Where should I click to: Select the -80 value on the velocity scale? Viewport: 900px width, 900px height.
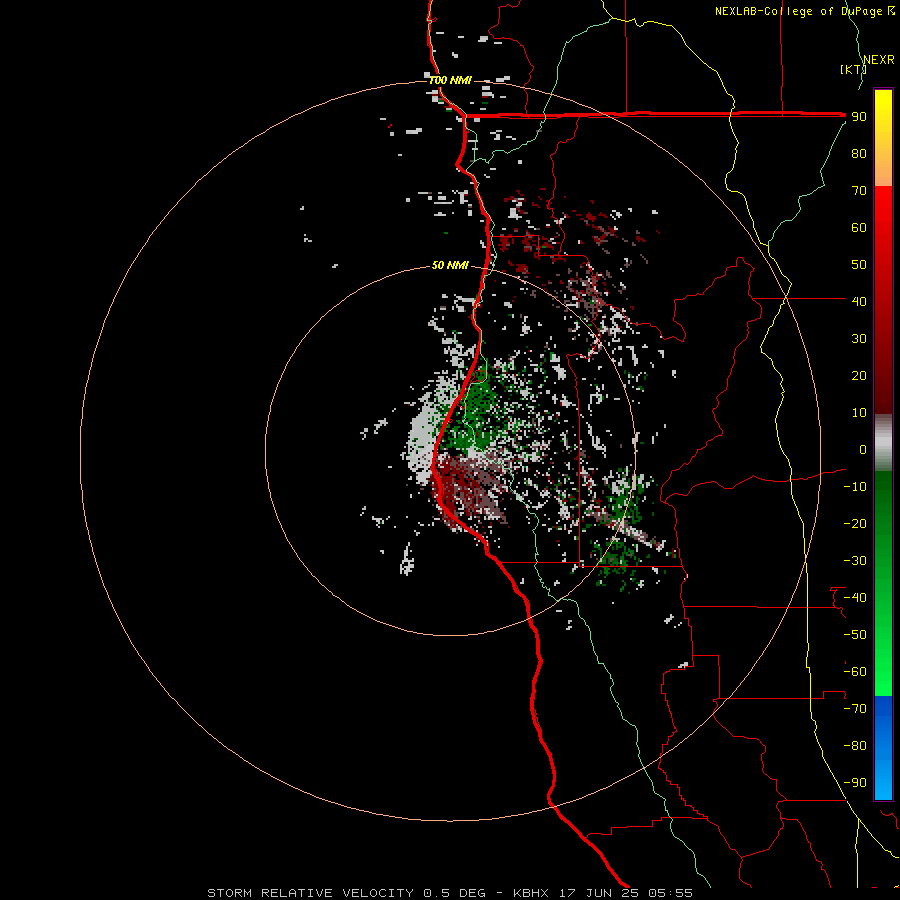[855, 746]
